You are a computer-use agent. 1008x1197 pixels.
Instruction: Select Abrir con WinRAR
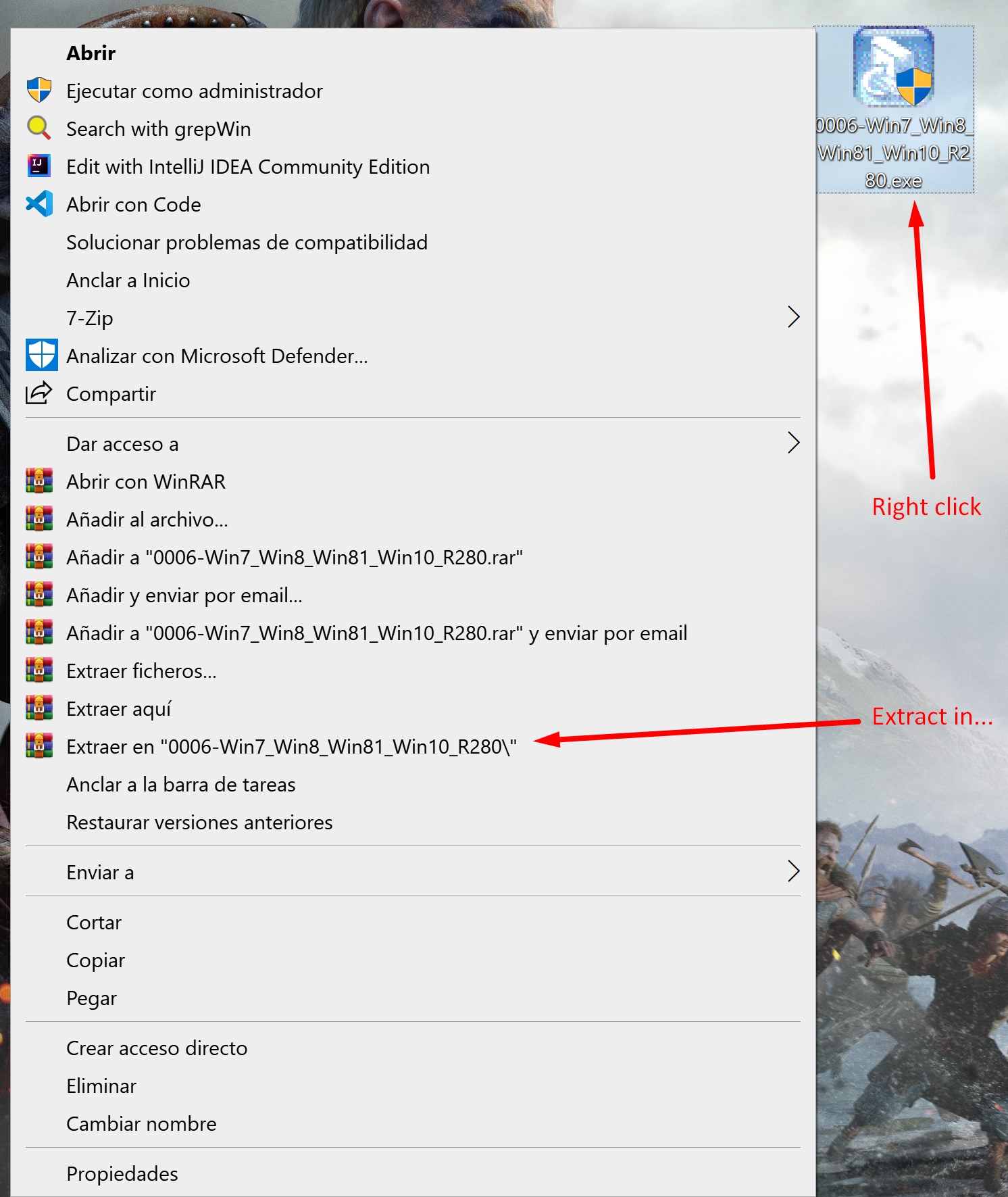pos(413,481)
